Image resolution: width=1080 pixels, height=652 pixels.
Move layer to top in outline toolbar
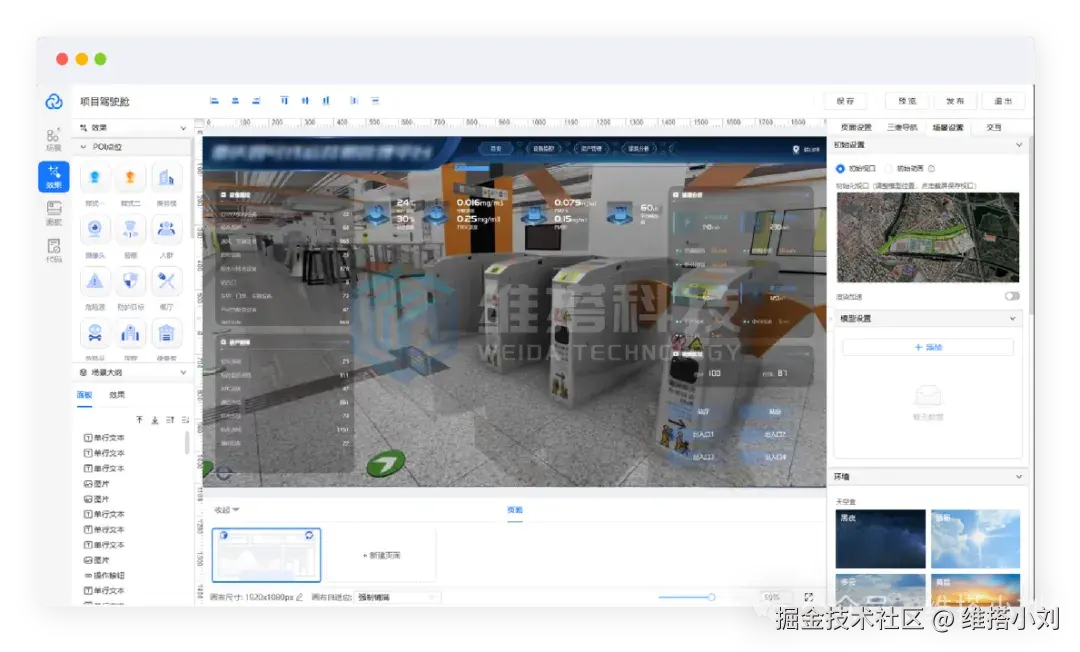click(139, 419)
